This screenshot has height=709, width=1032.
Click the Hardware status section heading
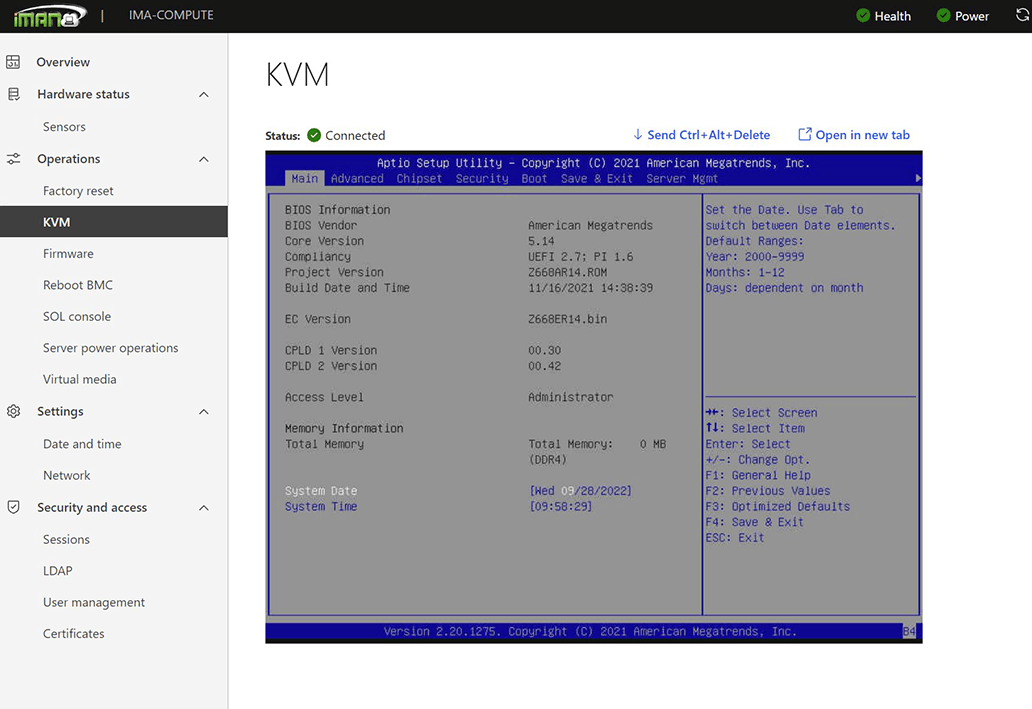pyautogui.click(x=83, y=94)
